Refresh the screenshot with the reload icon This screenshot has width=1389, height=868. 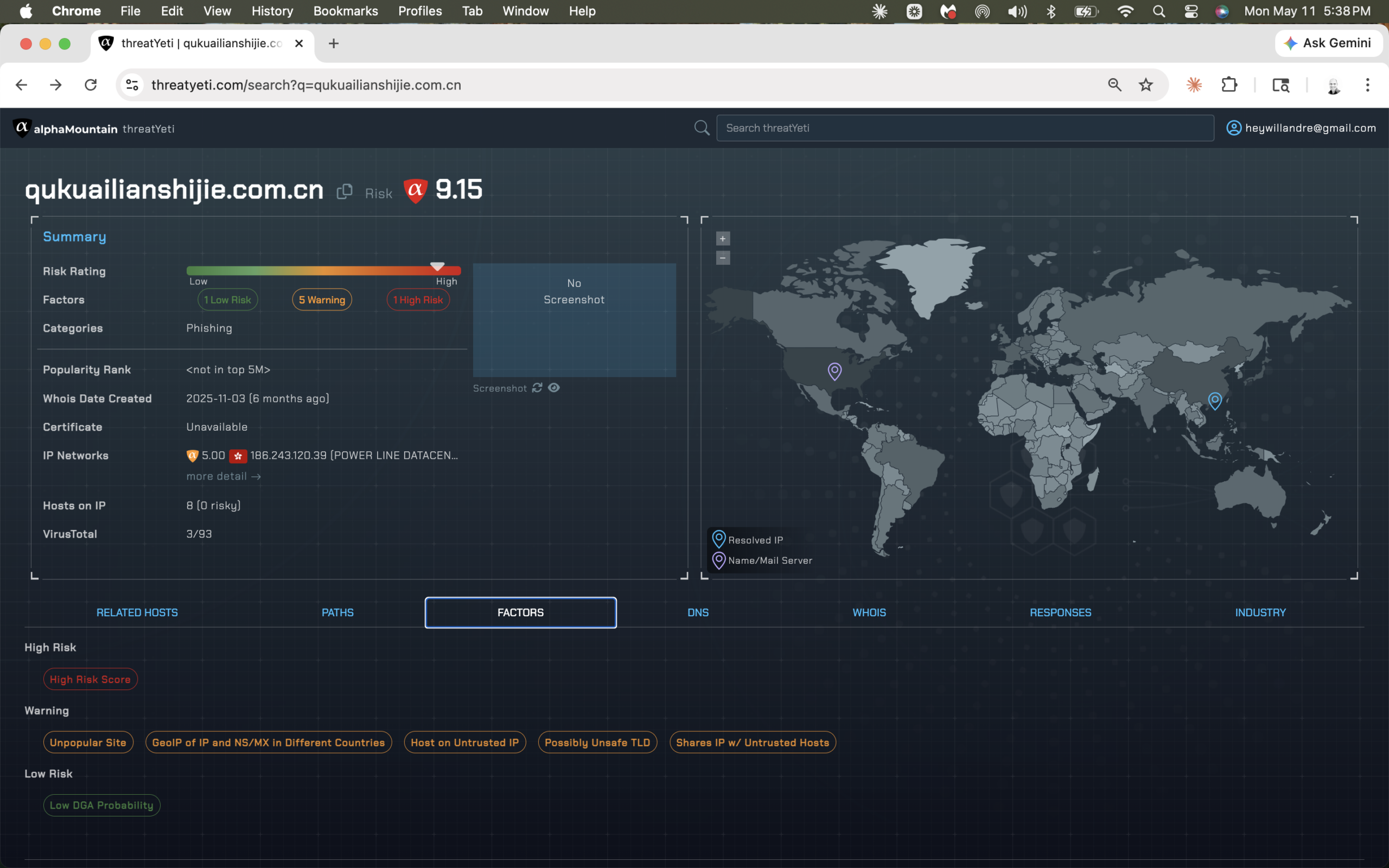click(537, 388)
